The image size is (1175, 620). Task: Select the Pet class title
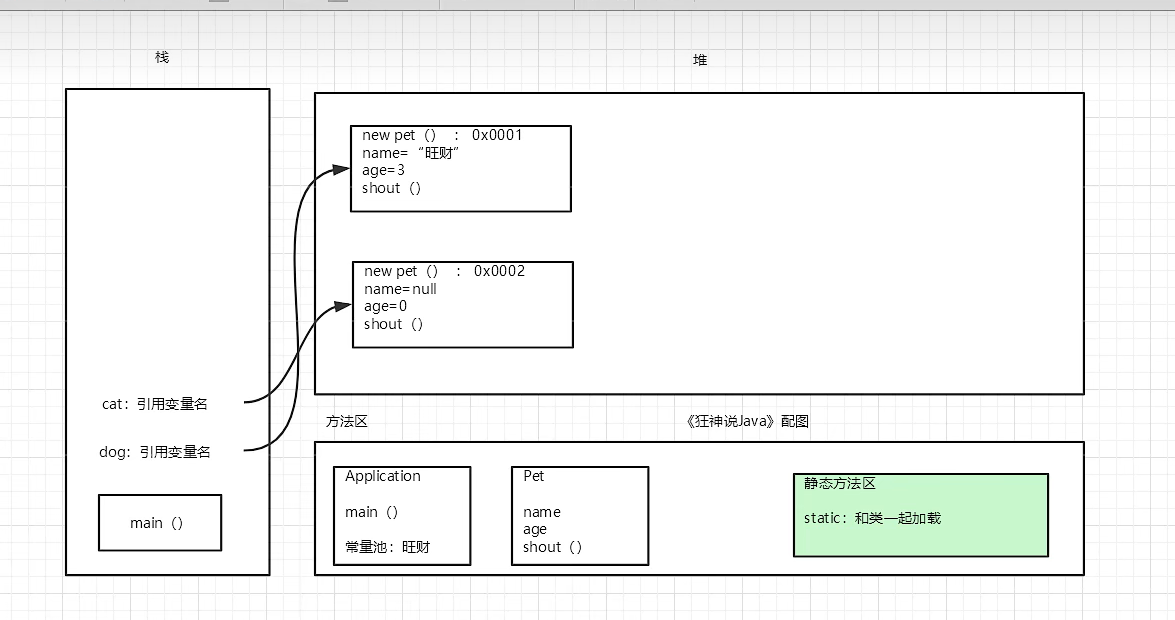tap(534, 476)
